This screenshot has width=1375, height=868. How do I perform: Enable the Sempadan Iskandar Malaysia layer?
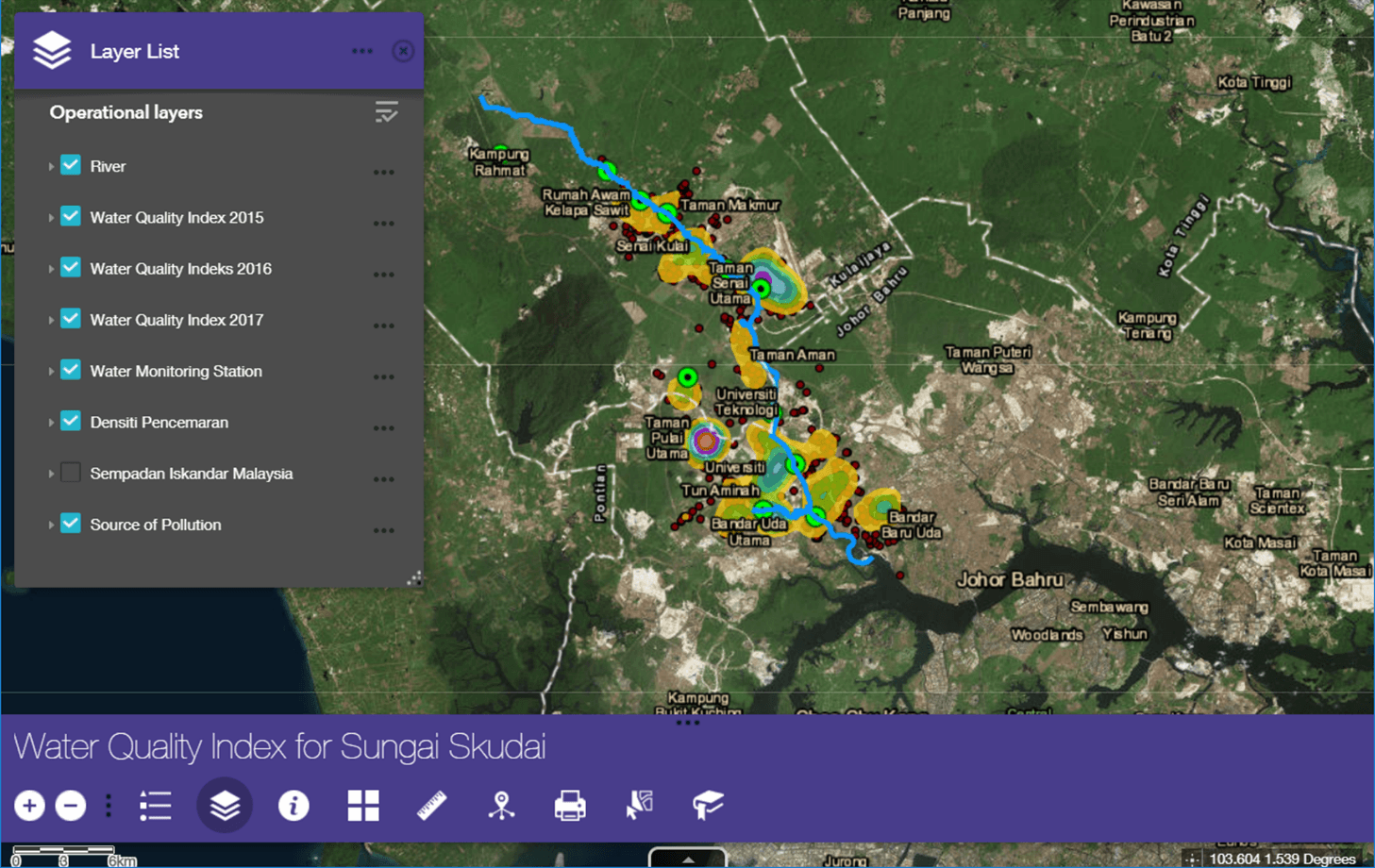click(71, 473)
